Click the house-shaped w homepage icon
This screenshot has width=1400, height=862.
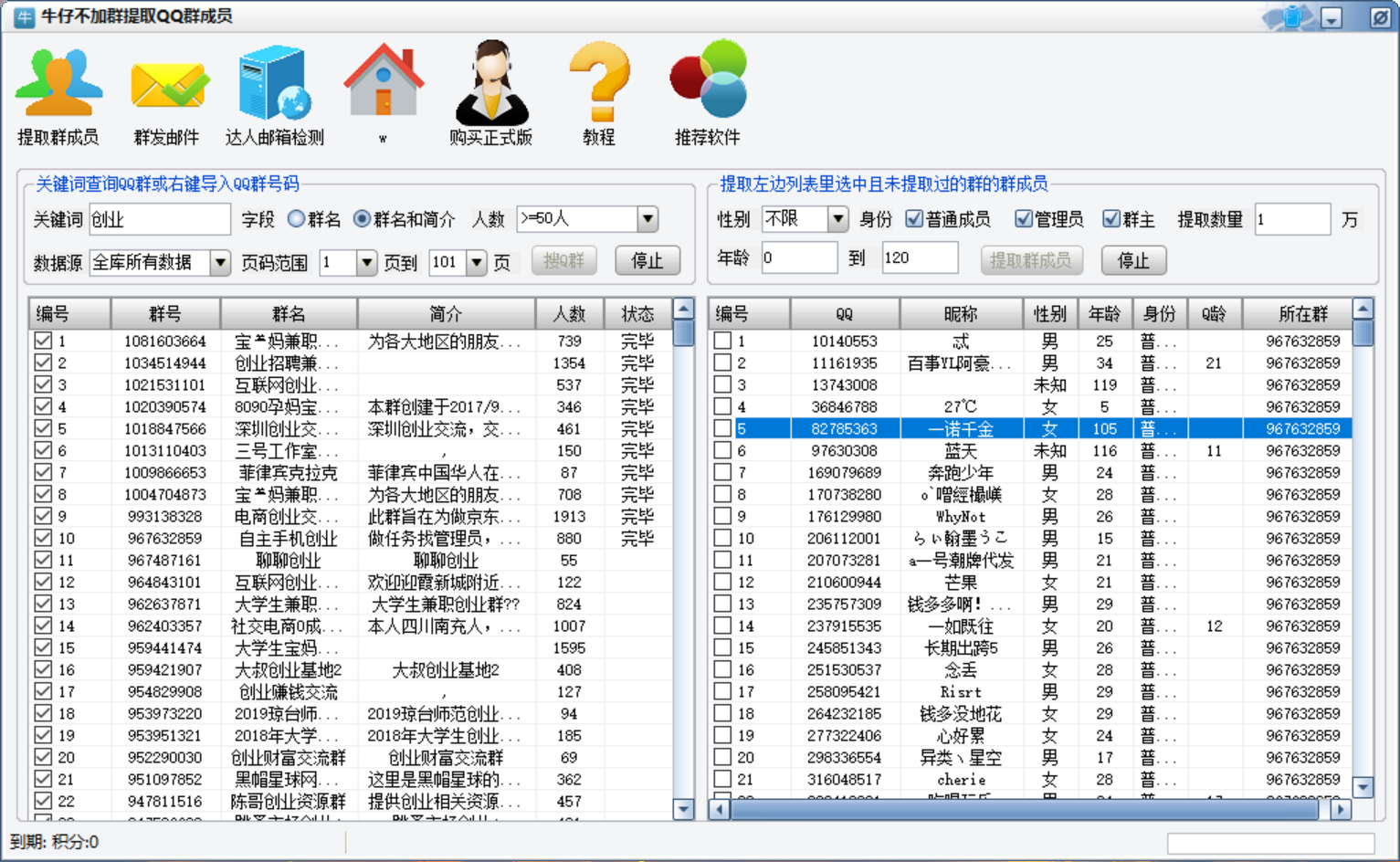(x=384, y=87)
